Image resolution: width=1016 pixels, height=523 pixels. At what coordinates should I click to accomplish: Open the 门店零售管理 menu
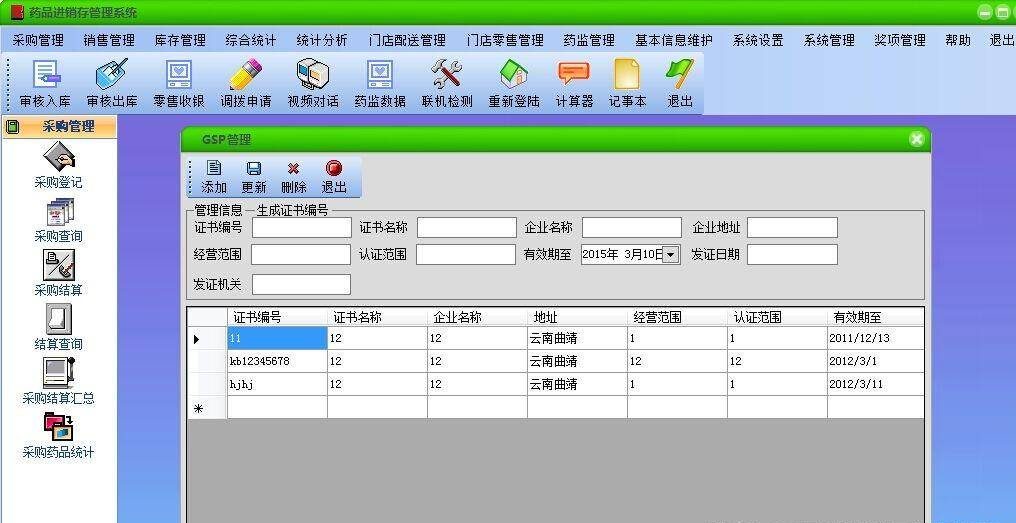[x=505, y=40]
